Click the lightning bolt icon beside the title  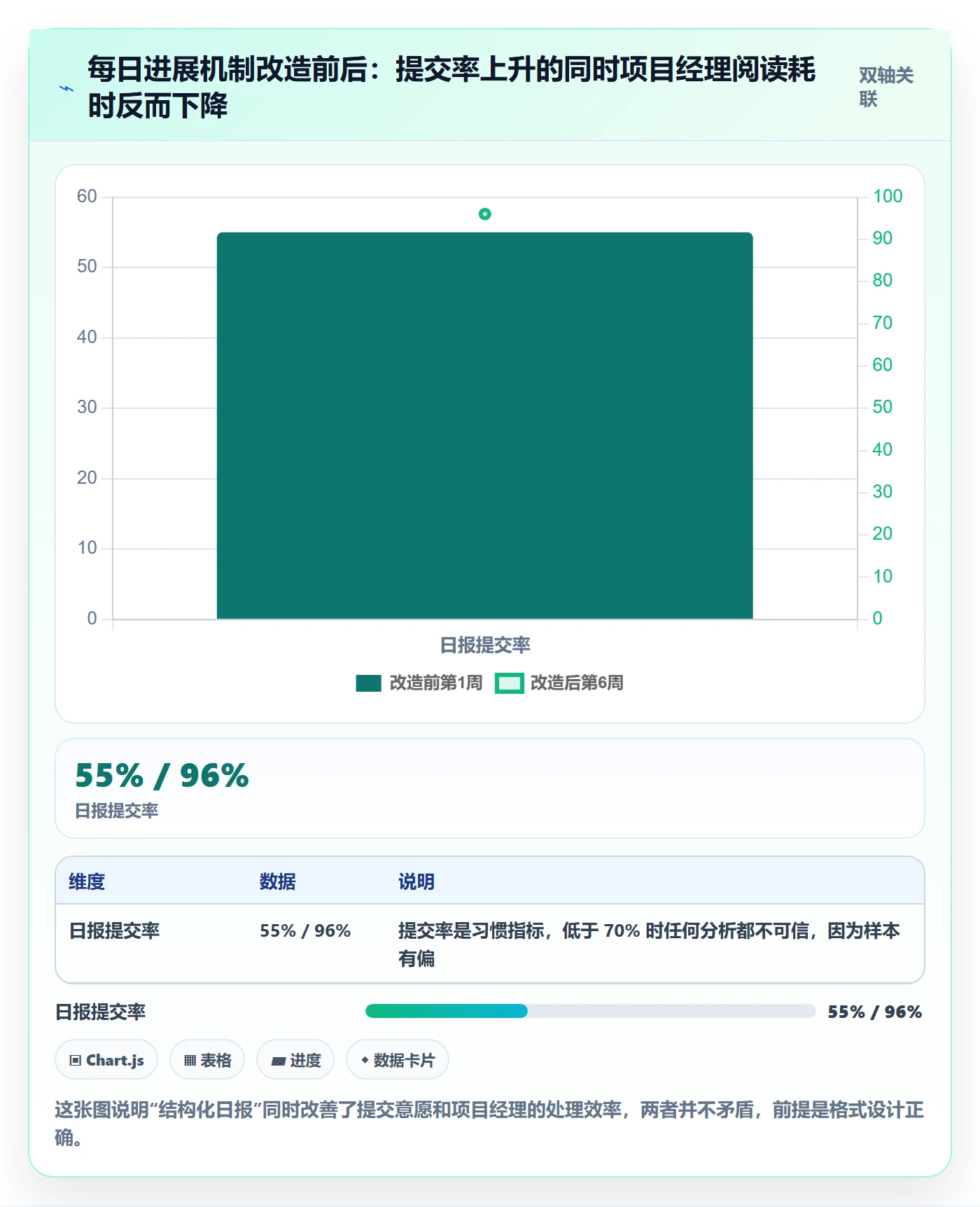(66, 88)
